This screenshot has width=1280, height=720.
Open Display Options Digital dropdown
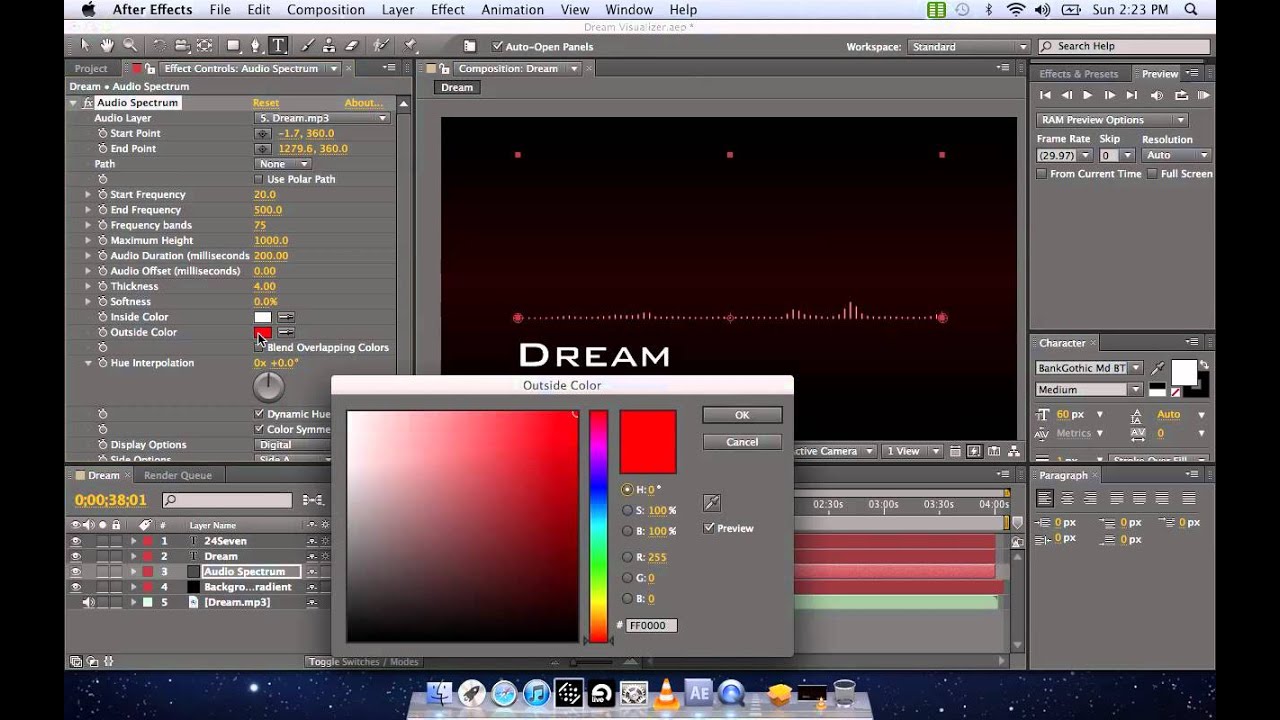[x=292, y=445]
